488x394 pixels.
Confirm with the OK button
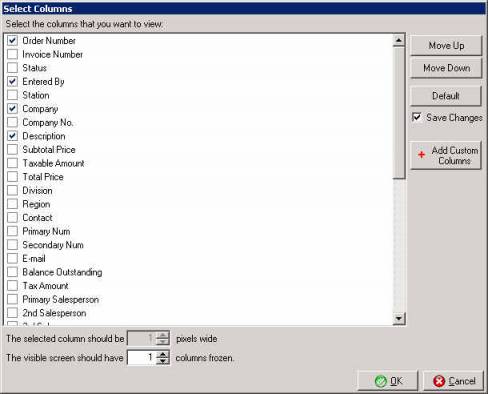tap(388, 381)
